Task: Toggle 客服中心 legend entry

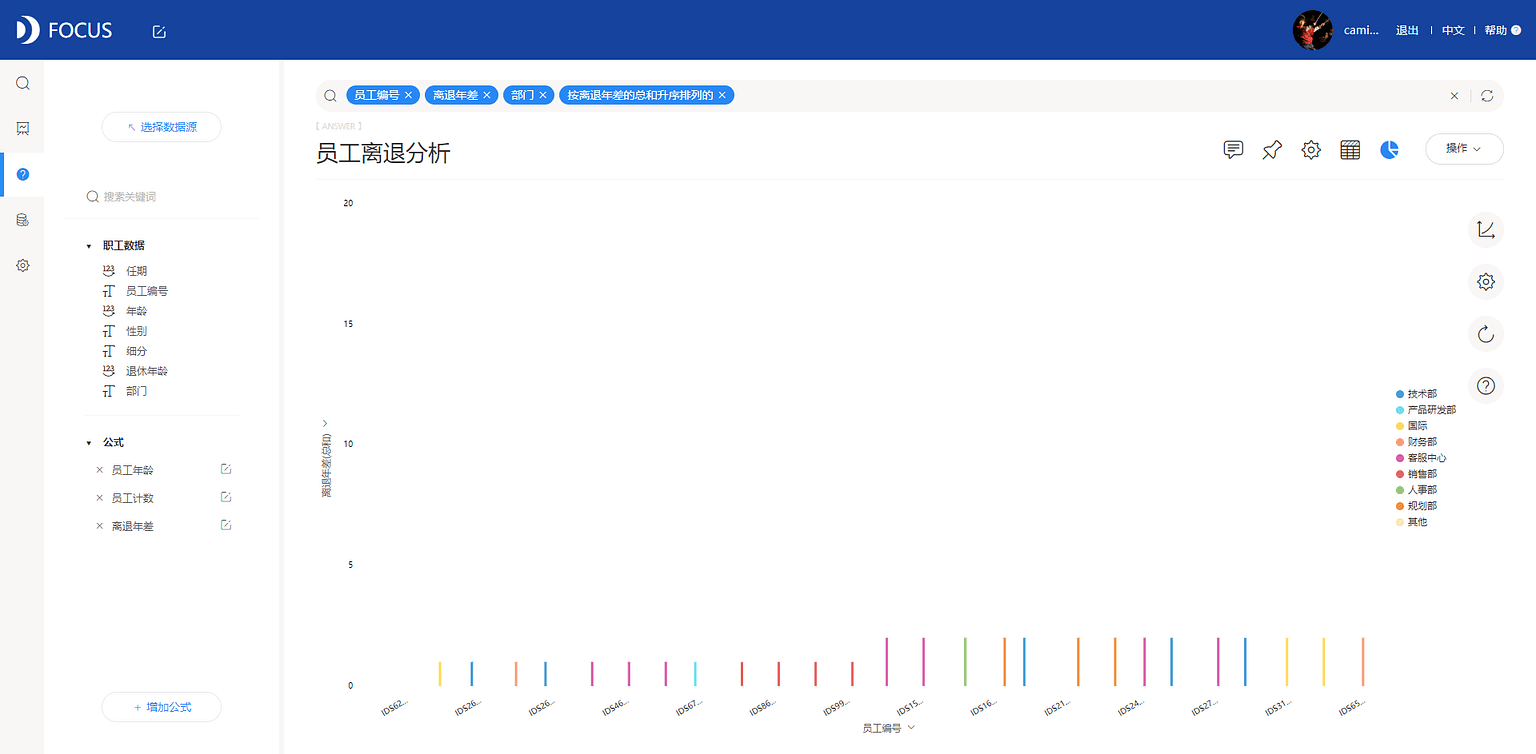Action: 1421,458
